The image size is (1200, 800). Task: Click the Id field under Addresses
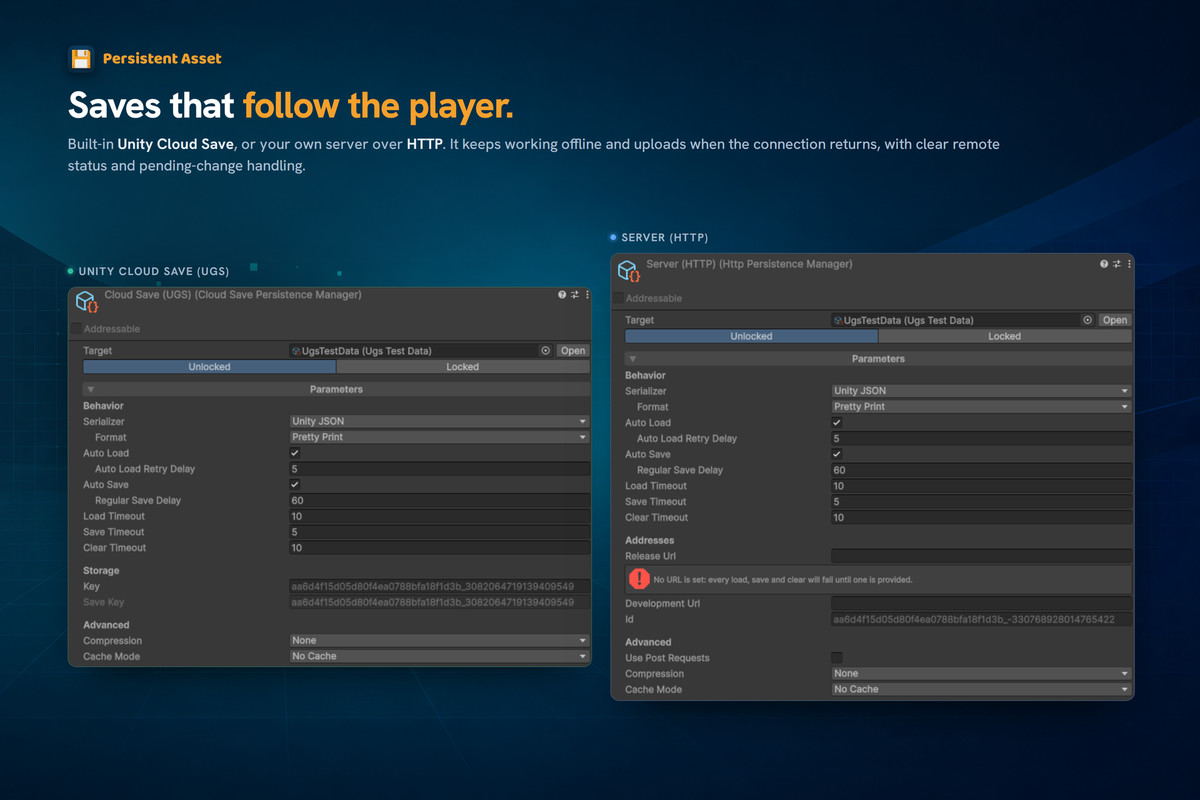[981, 620]
